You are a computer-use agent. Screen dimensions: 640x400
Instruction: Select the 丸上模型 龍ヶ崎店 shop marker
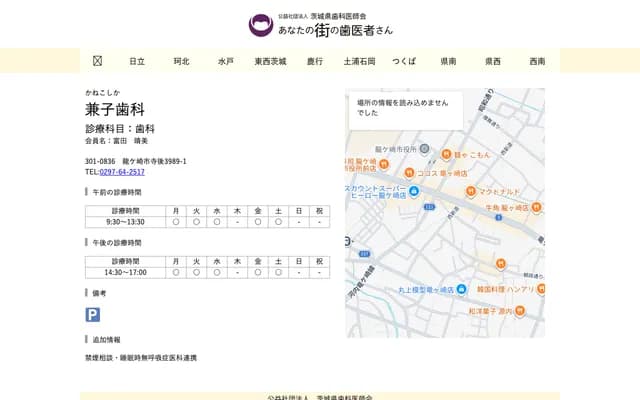point(461,289)
